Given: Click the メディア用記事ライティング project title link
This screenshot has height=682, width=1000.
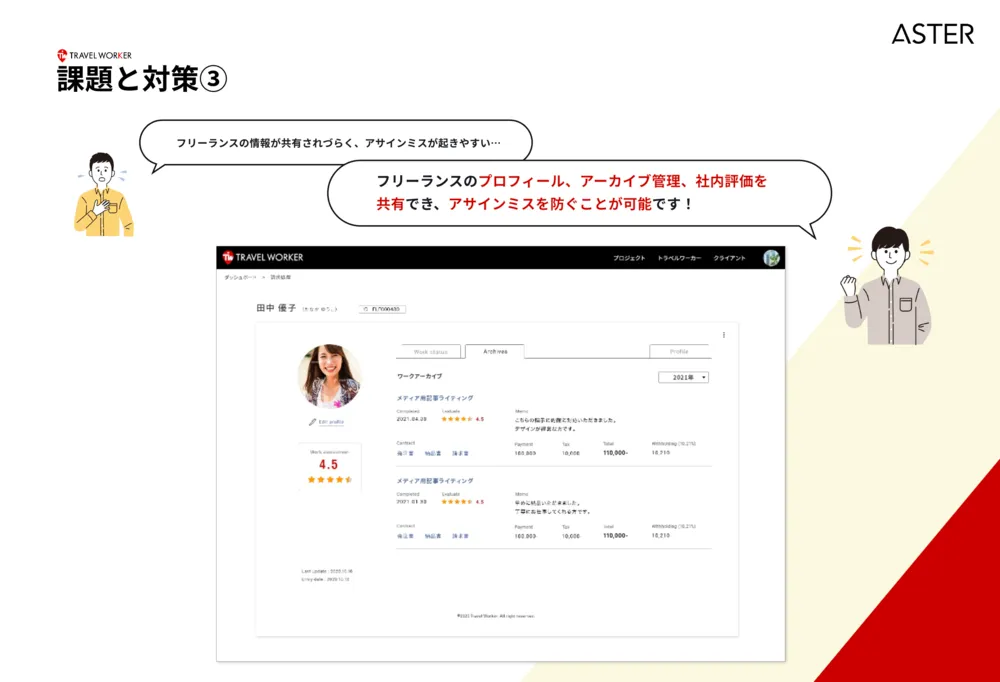Looking at the screenshot, I should coord(436,397).
